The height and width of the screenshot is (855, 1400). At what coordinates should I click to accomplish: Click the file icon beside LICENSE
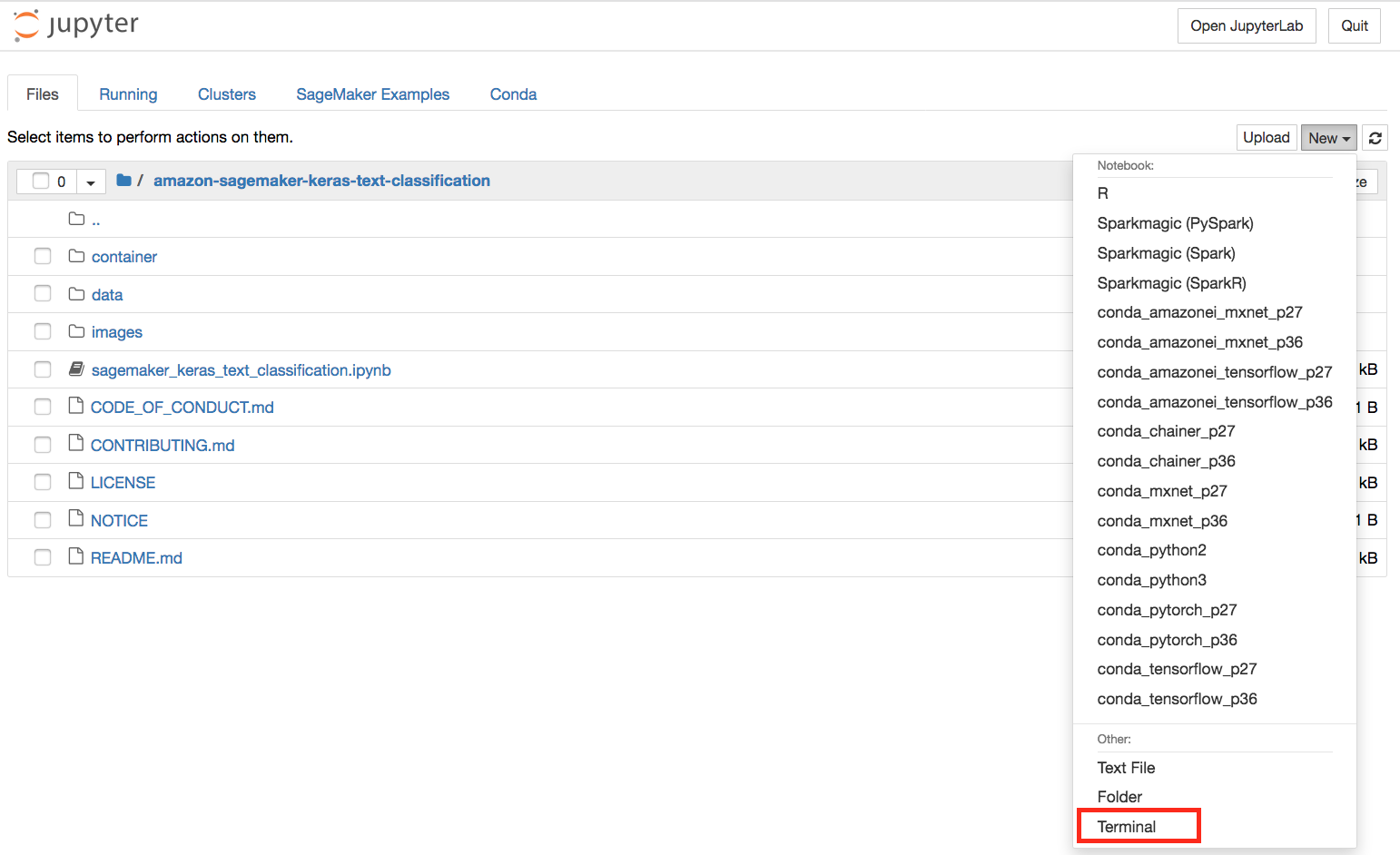76,482
